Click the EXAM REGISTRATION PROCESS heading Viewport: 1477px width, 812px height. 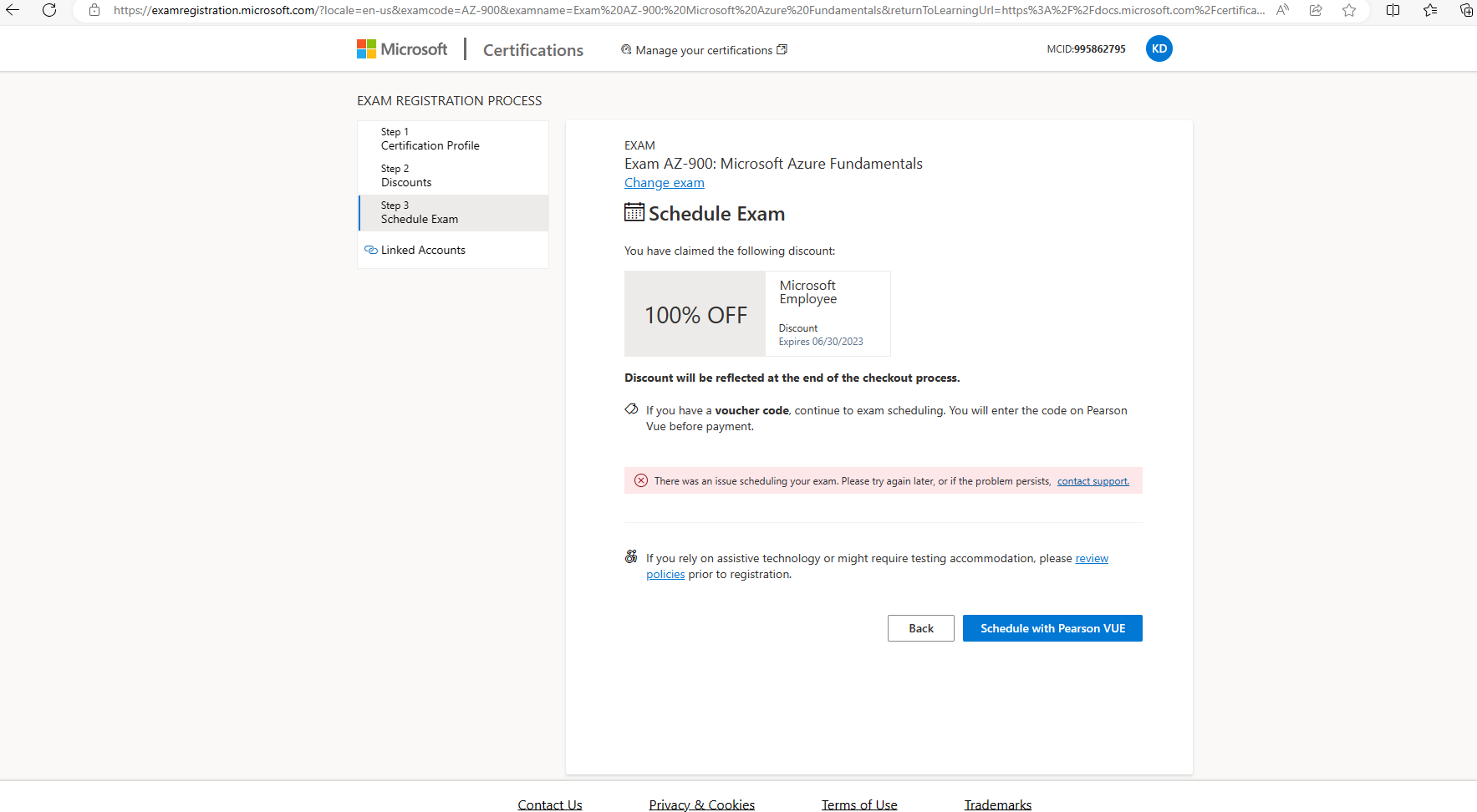click(450, 101)
